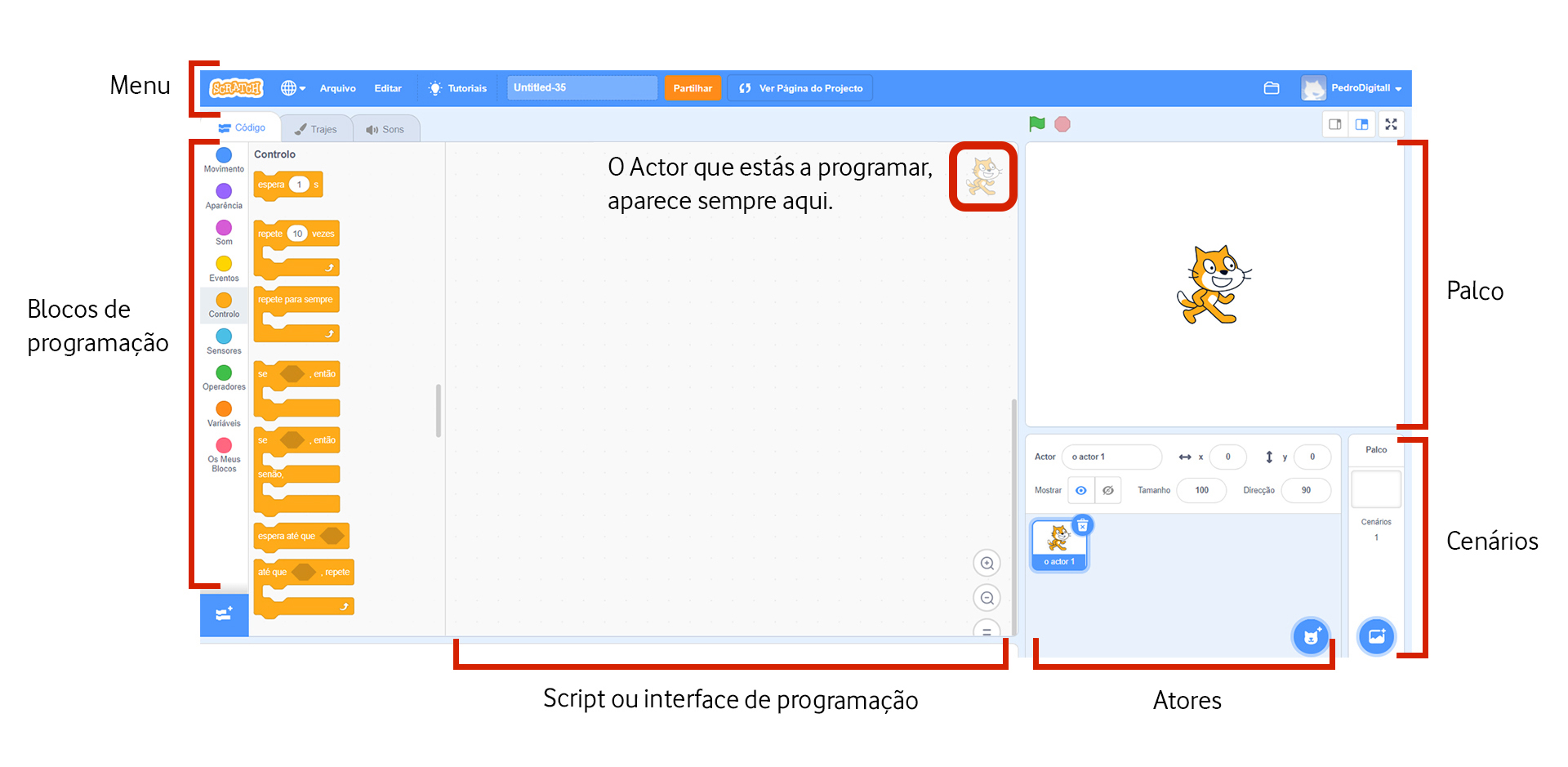The image size is (1568, 767).
Task: Open the language globe menu
Action: (x=293, y=88)
